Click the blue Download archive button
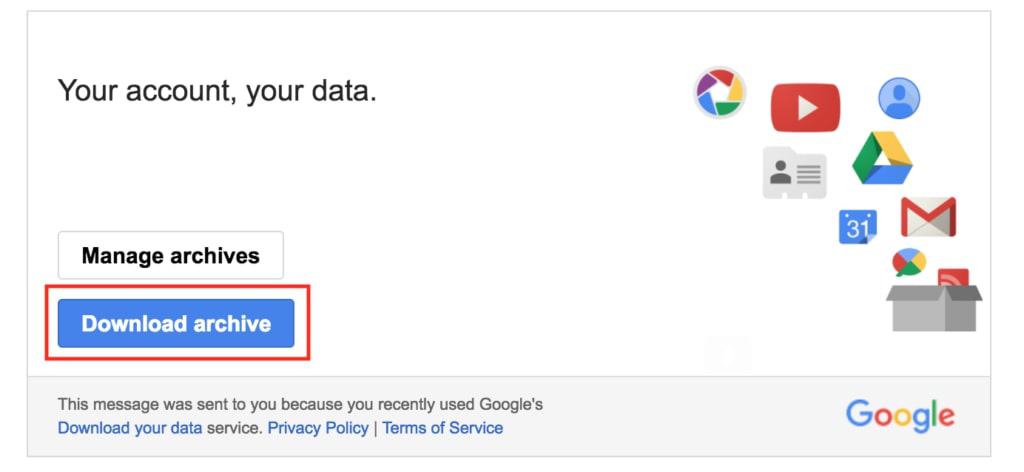This screenshot has width=1024, height=472. coord(176,323)
